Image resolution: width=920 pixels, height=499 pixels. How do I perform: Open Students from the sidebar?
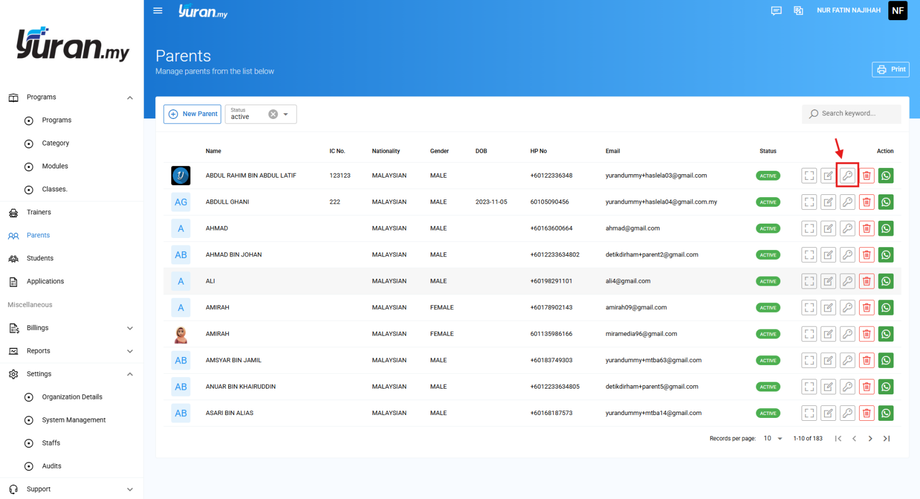[x=40, y=259]
